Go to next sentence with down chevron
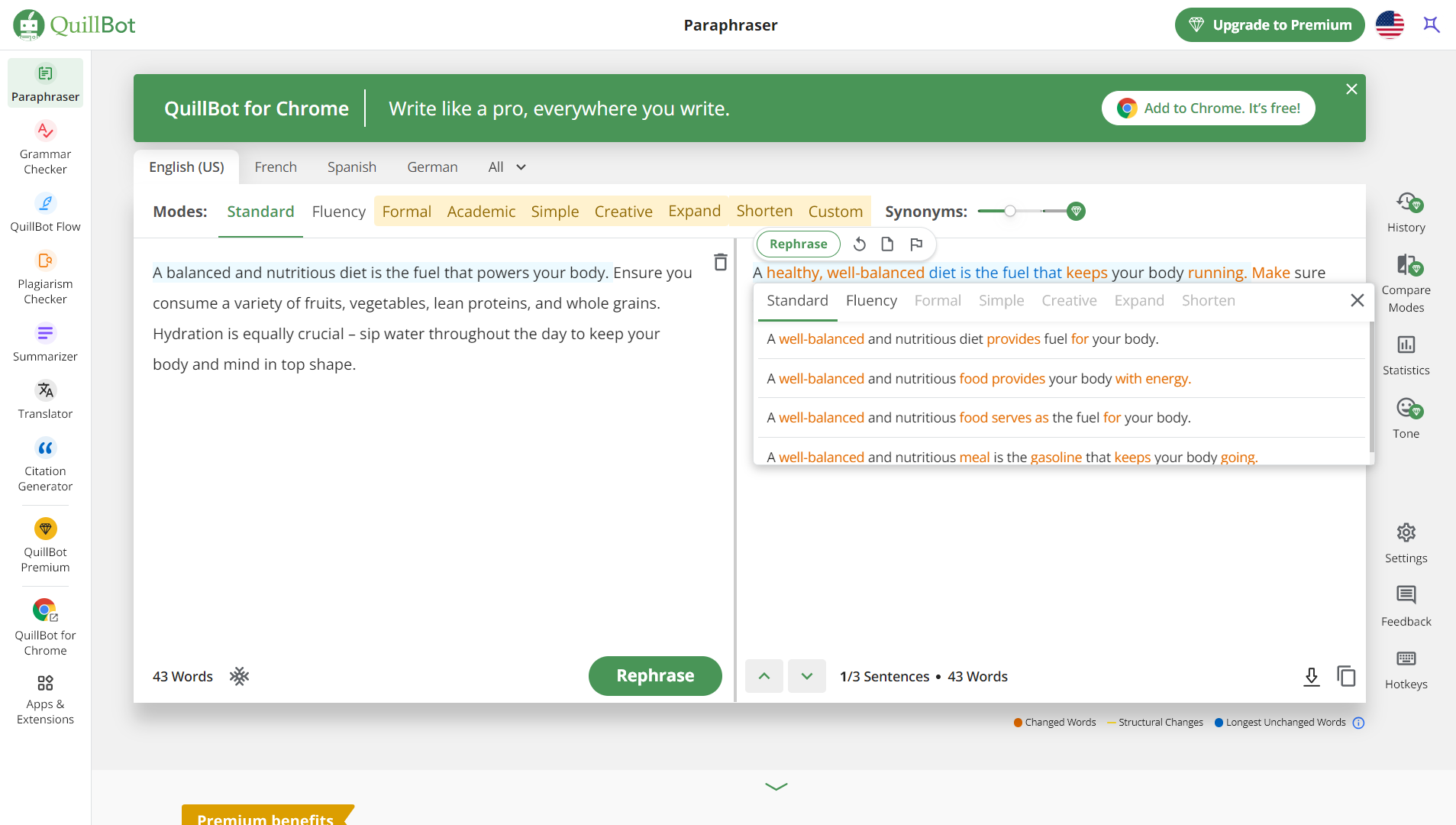The width and height of the screenshot is (1456, 825). point(806,676)
